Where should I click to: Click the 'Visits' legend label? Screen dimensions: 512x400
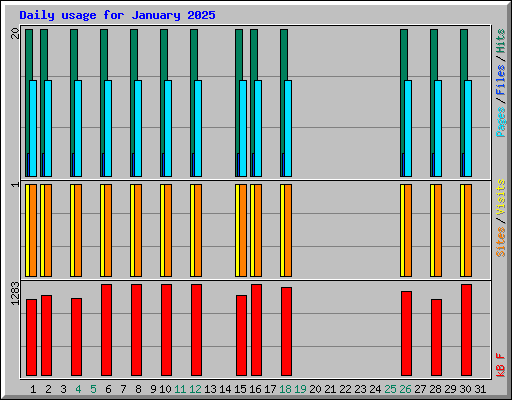(x=501, y=197)
